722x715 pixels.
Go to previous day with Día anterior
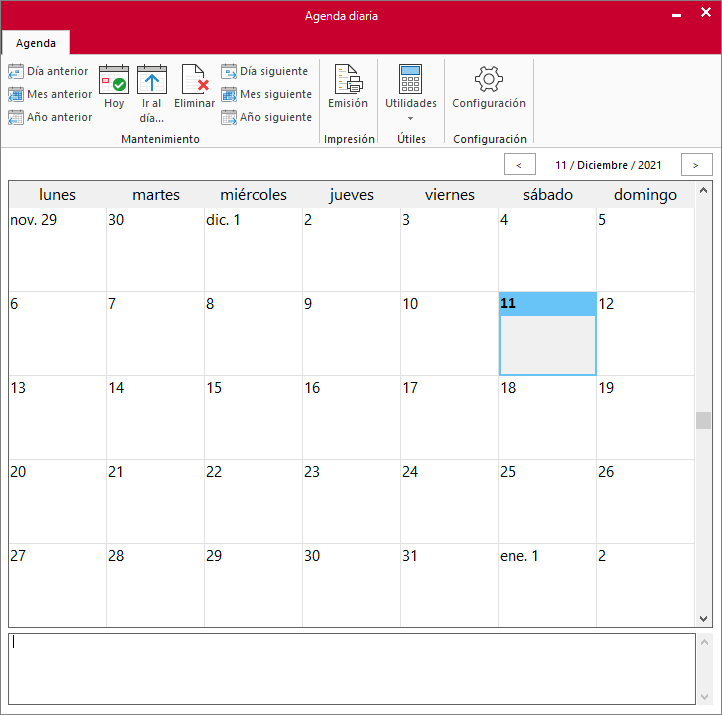48,71
